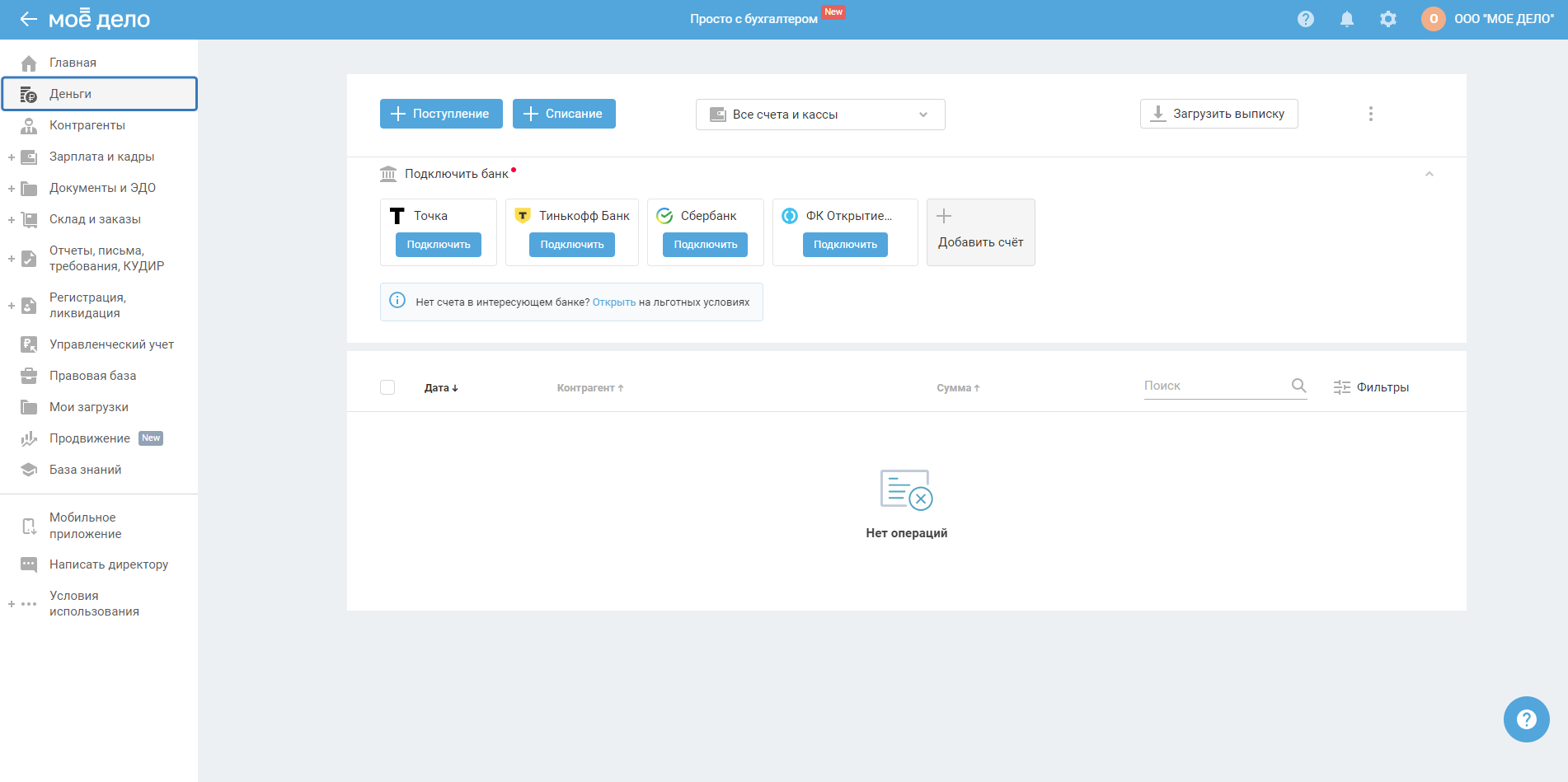Click the info icon beside bank account notice
Image resolution: width=1568 pixels, height=782 pixels.
397,300
